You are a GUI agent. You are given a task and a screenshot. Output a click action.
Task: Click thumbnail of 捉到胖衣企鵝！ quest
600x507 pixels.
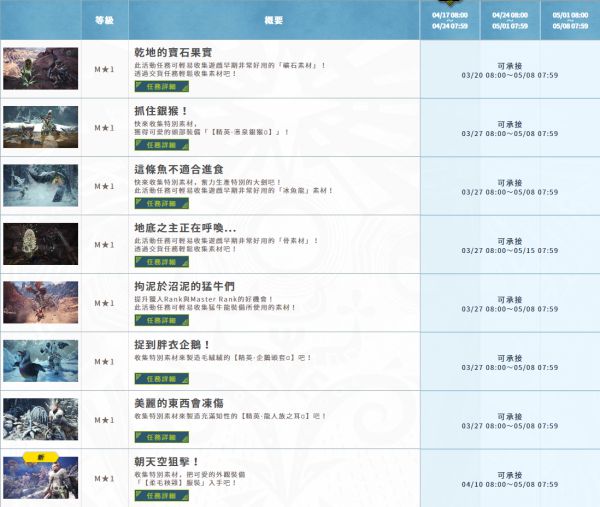41,361
